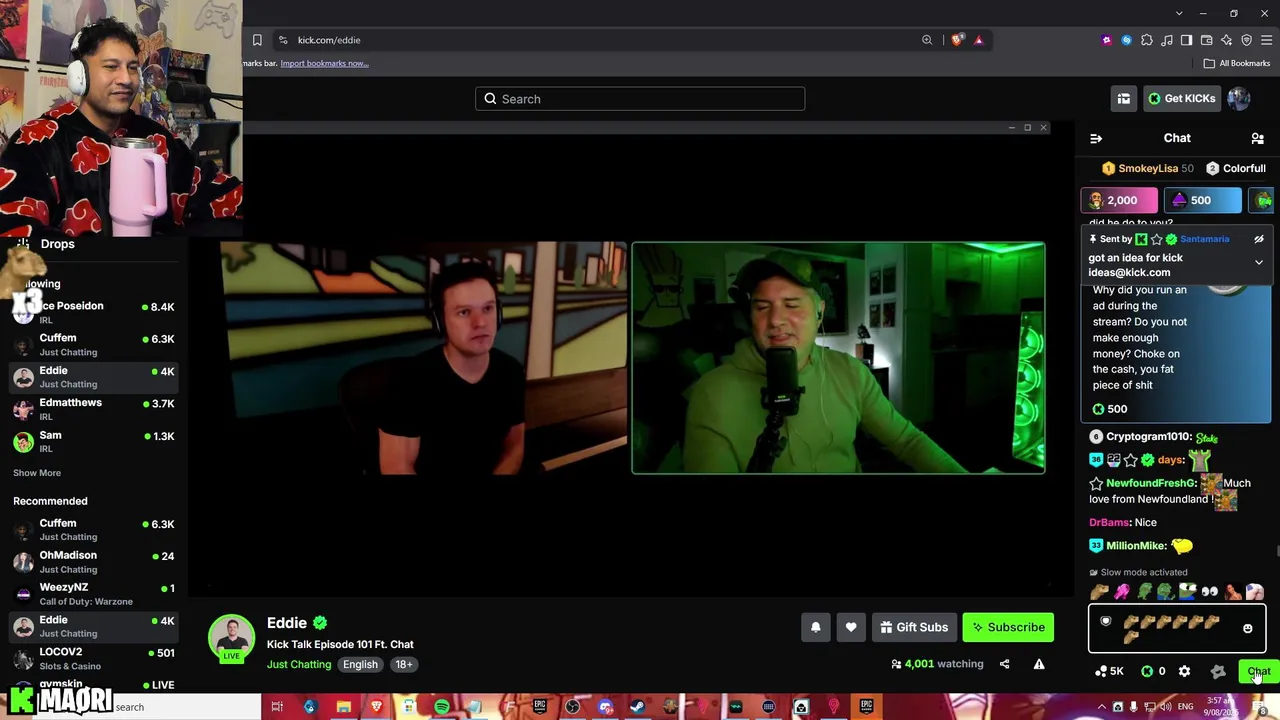Open the browser tab search chevron
This screenshot has height=720, width=1280.
tap(1180, 13)
